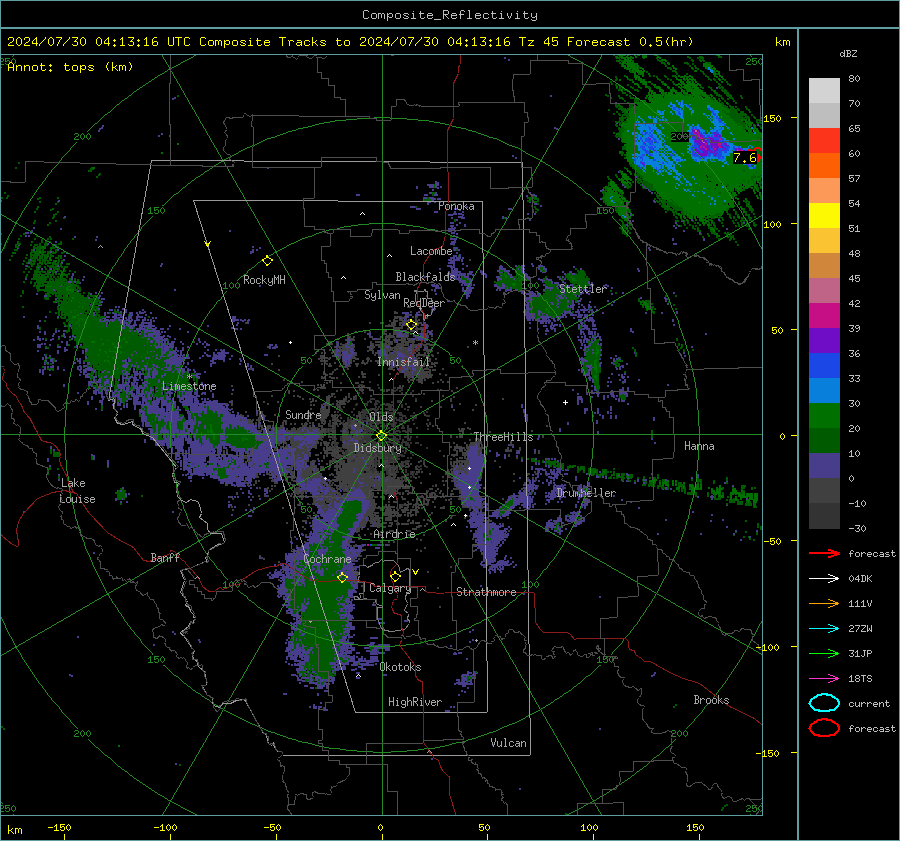Click the Sylvan label on the map
This screenshot has width=900, height=841.
coord(382,295)
